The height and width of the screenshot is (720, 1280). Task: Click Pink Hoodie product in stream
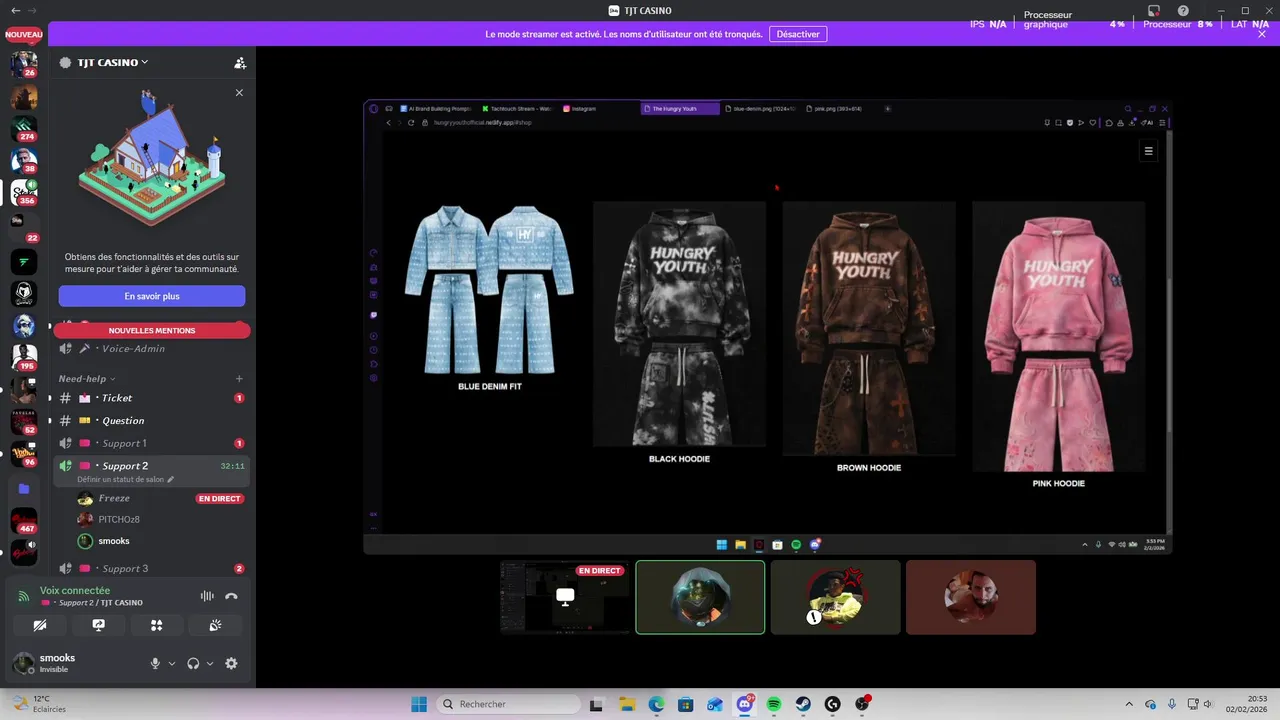click(x=1058, y=345)
